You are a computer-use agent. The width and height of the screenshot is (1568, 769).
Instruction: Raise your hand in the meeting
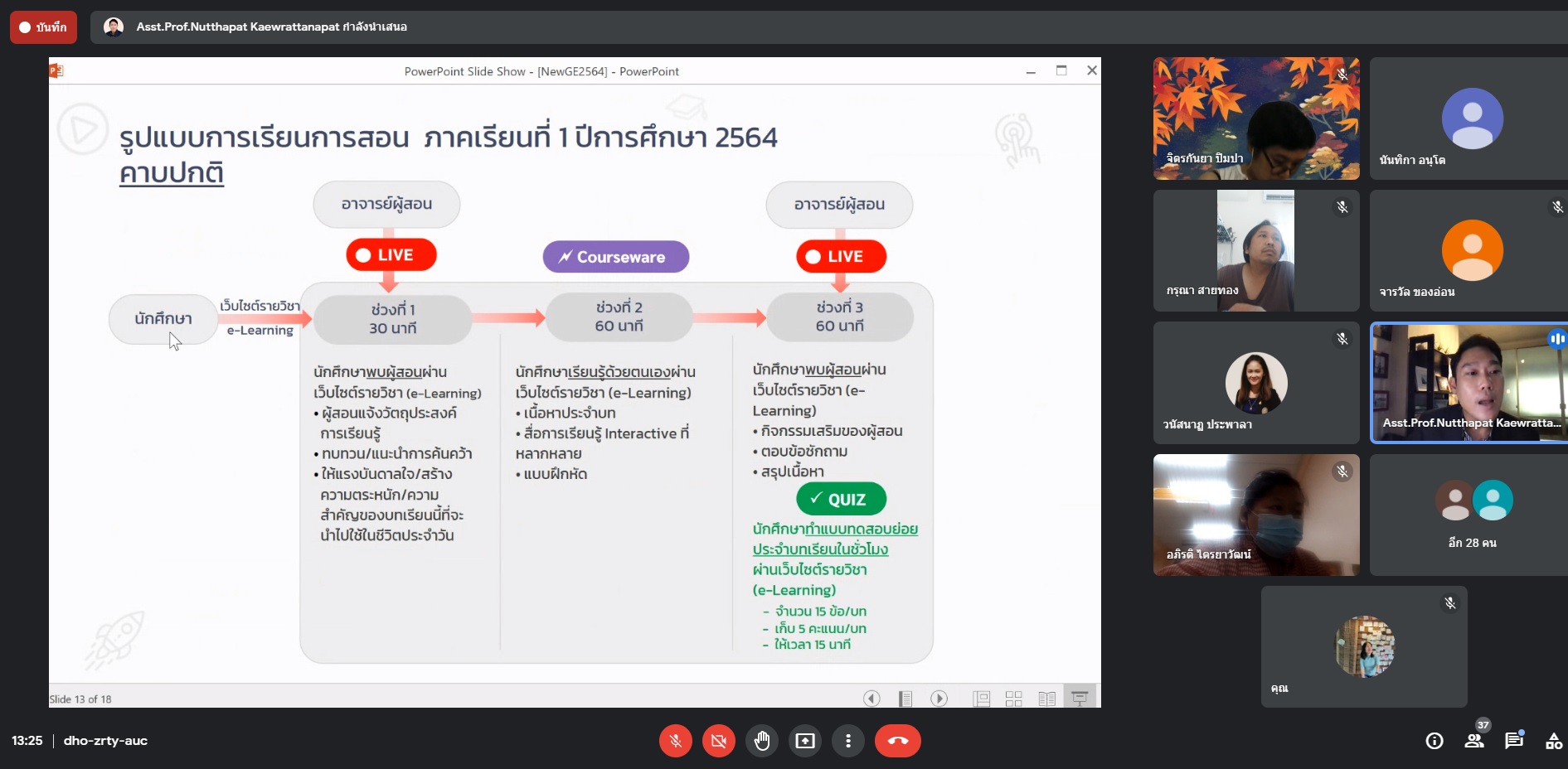(x=761, y=741)
